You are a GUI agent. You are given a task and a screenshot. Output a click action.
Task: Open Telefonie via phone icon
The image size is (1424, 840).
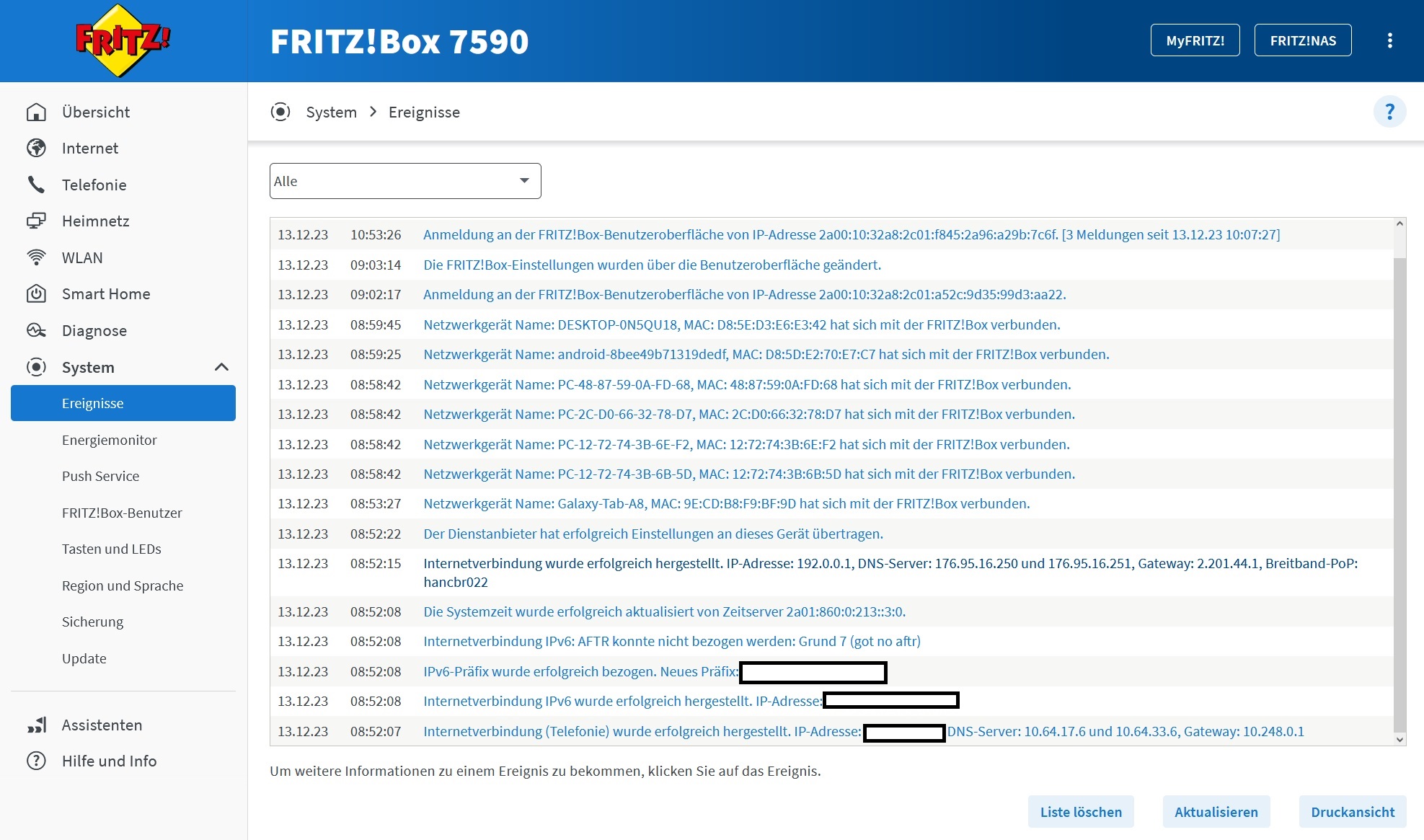(x=36, y=185)
